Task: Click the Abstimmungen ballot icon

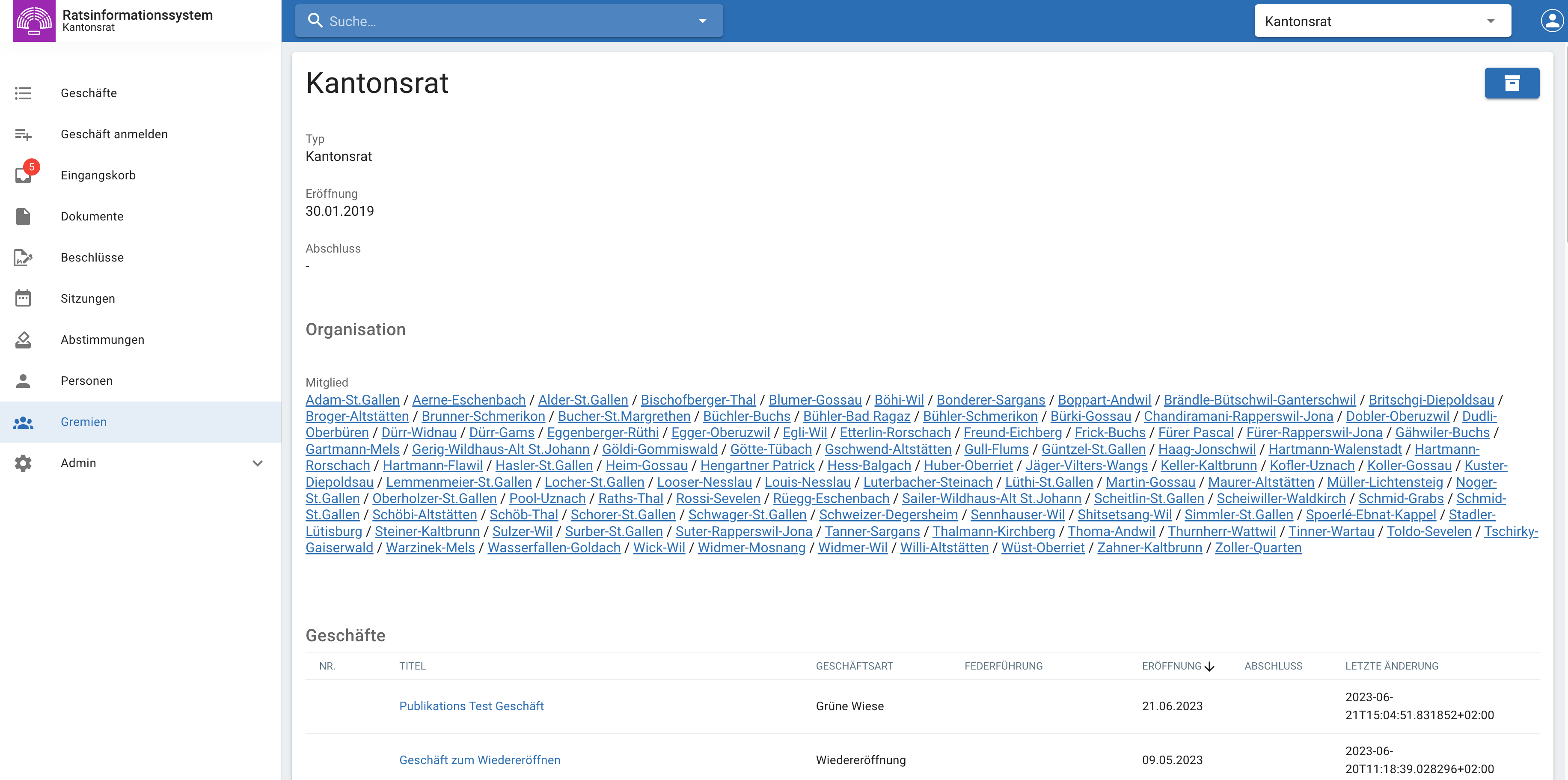Action: tap(23, 340)
